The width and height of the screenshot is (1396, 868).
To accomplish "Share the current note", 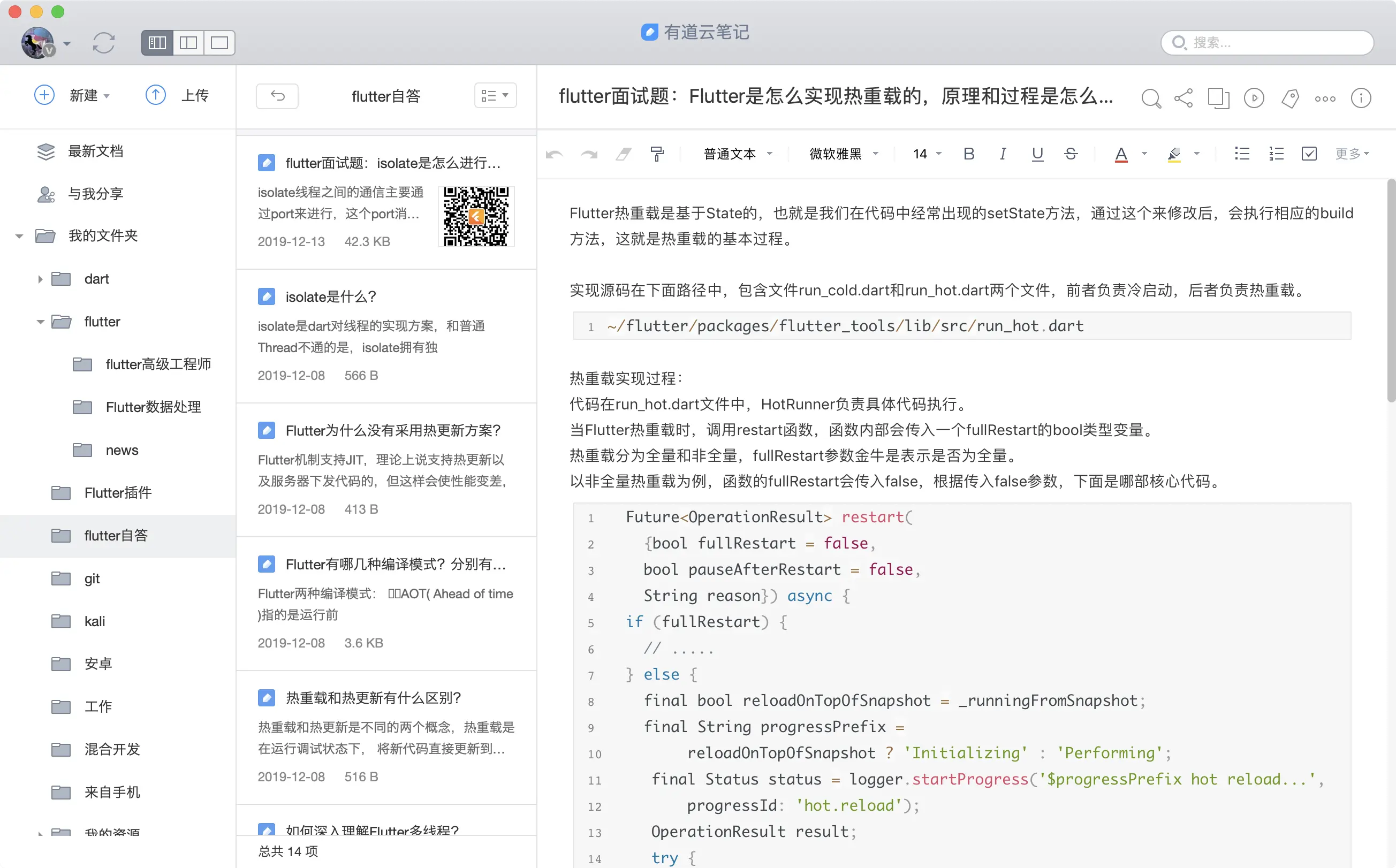I will (1183, 98).
